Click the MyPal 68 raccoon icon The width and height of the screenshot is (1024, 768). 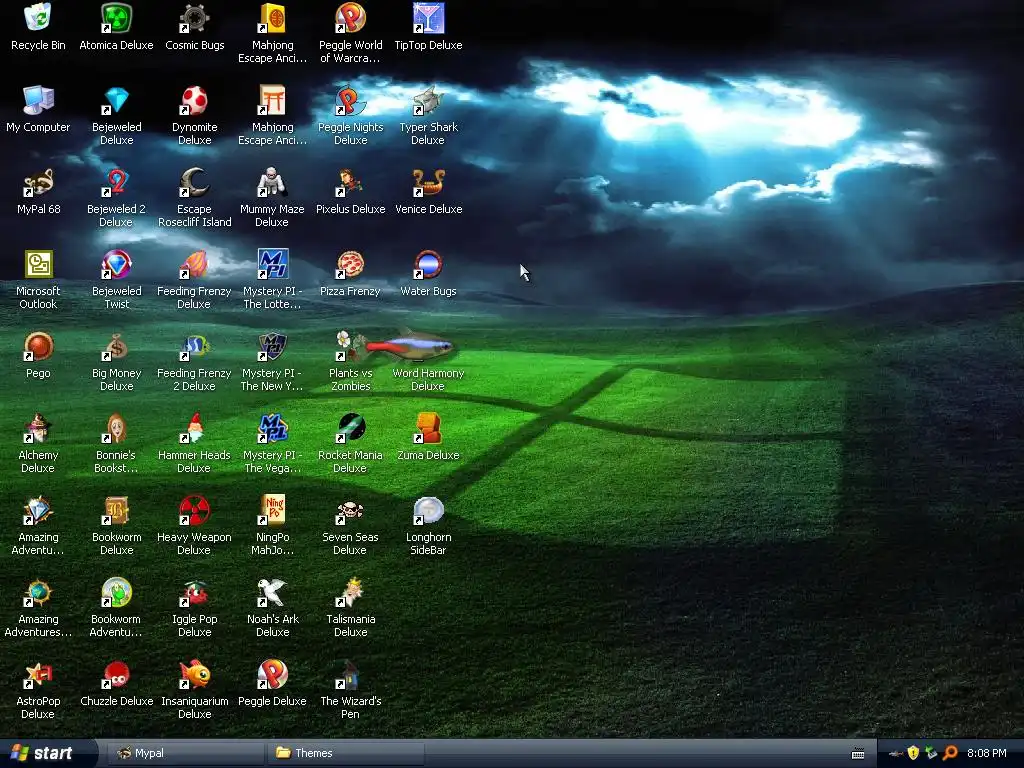pos(38,183)
